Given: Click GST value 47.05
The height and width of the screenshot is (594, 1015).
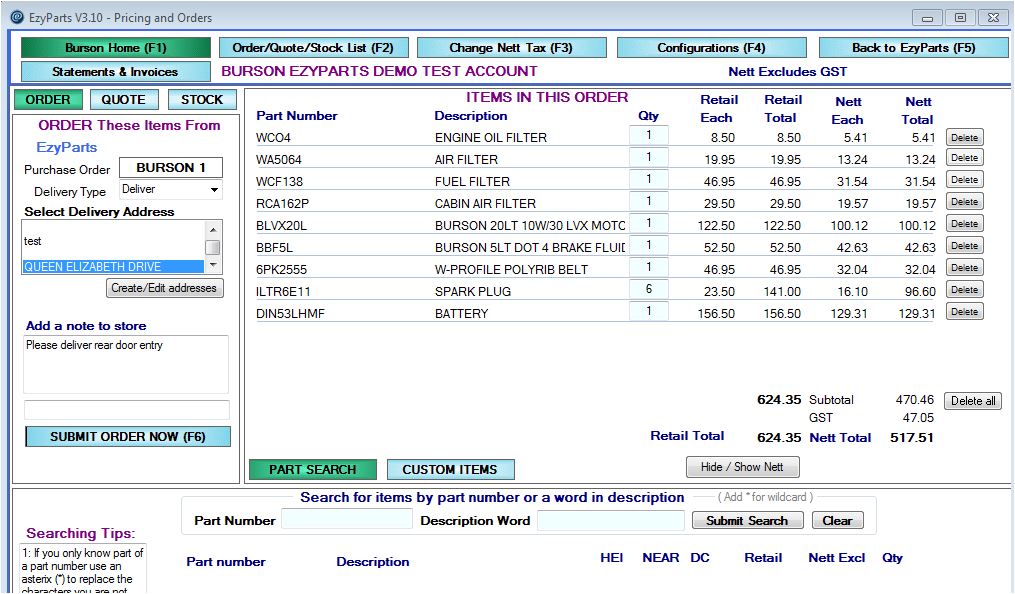Looking at the screenshot, I should coord(918,419).
